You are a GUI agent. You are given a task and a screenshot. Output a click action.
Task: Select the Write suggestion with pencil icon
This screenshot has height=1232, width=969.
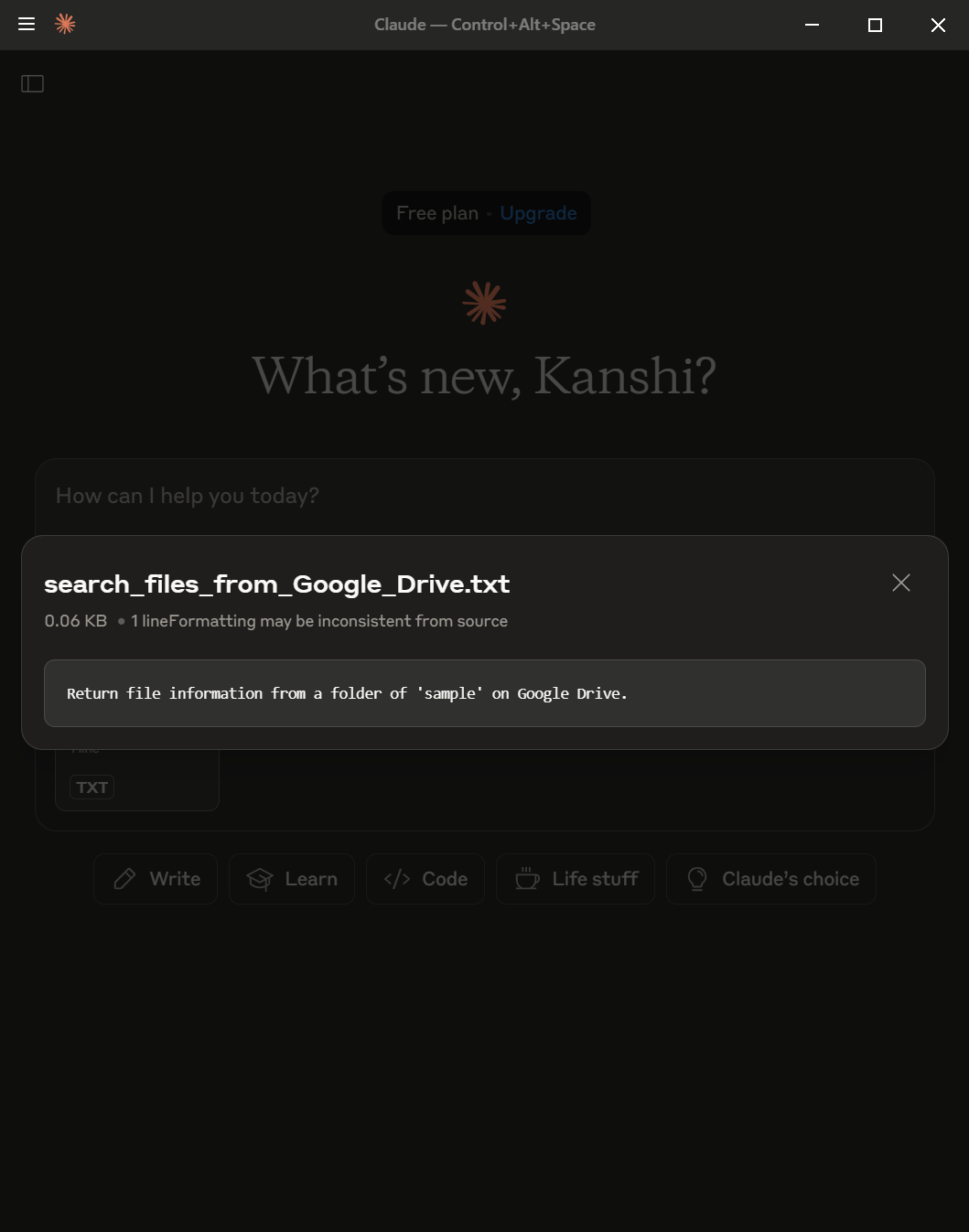coord(156,879)
